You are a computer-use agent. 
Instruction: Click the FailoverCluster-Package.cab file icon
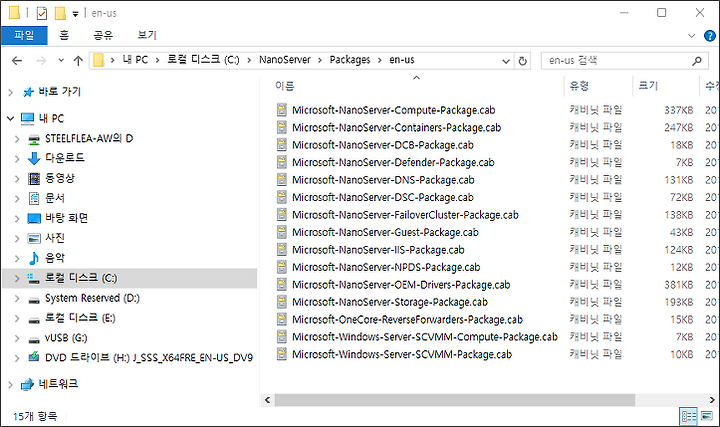(282, 215)
